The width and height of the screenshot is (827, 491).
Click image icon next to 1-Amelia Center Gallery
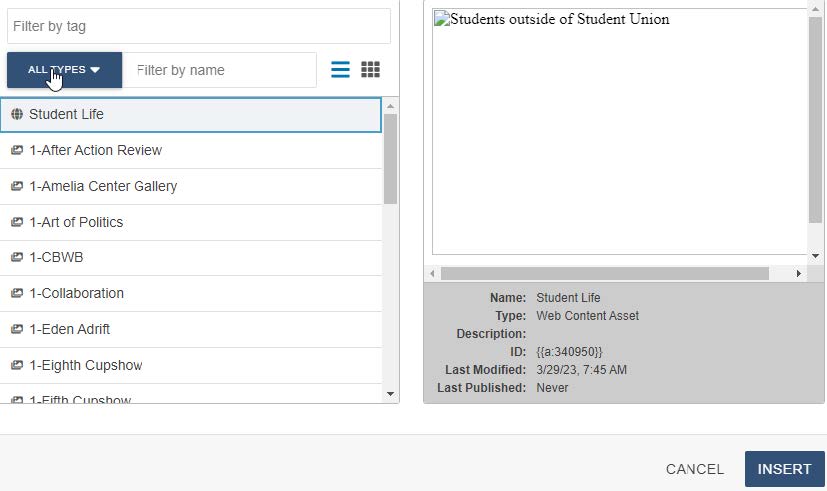click(17, 187)
